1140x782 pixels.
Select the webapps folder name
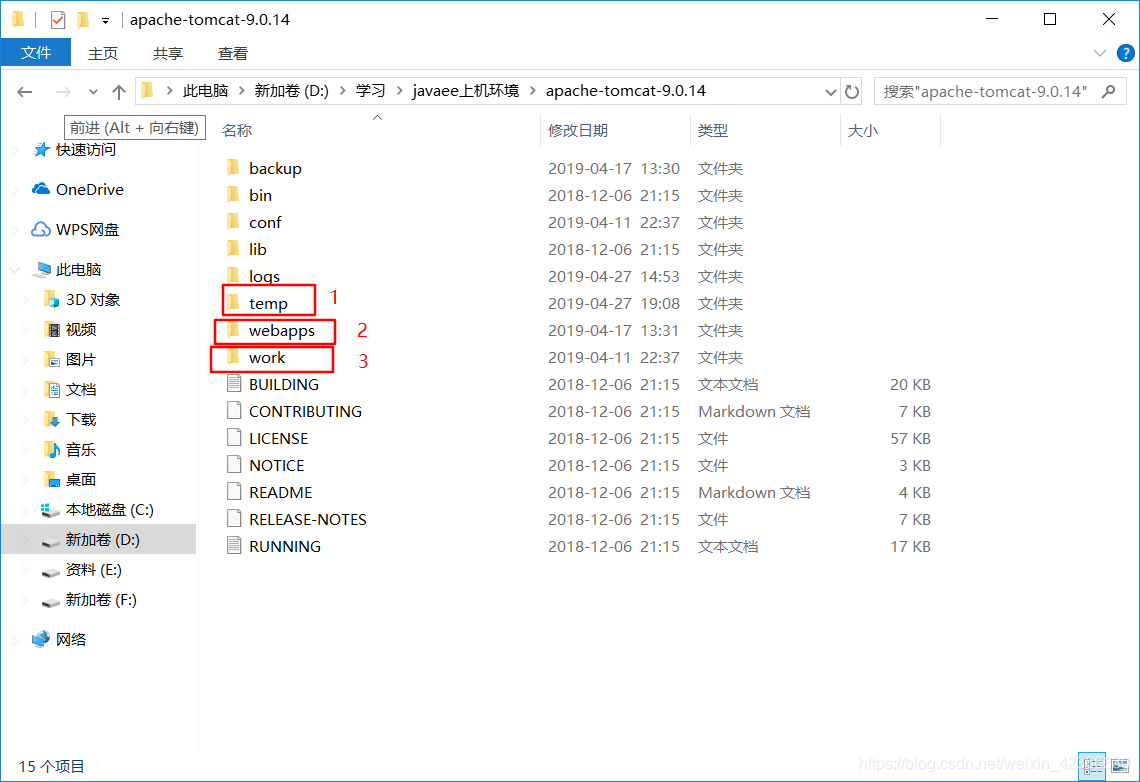point(282,331)
